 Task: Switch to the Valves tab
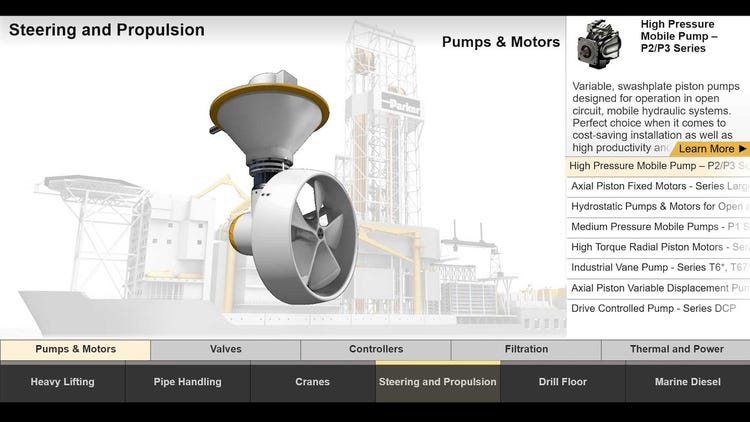coord(226,350)
